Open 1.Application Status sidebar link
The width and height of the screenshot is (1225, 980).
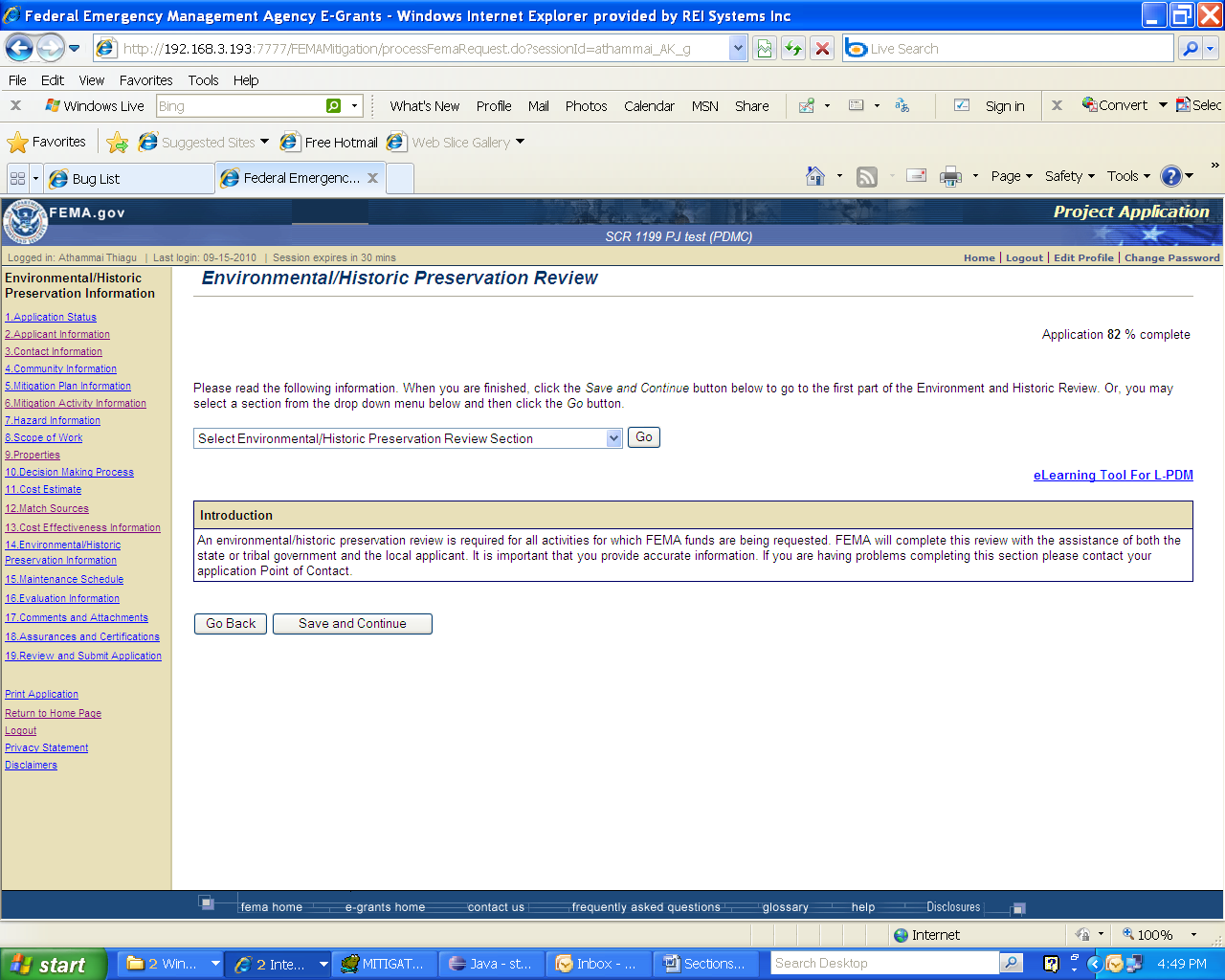tap(51, 317)
